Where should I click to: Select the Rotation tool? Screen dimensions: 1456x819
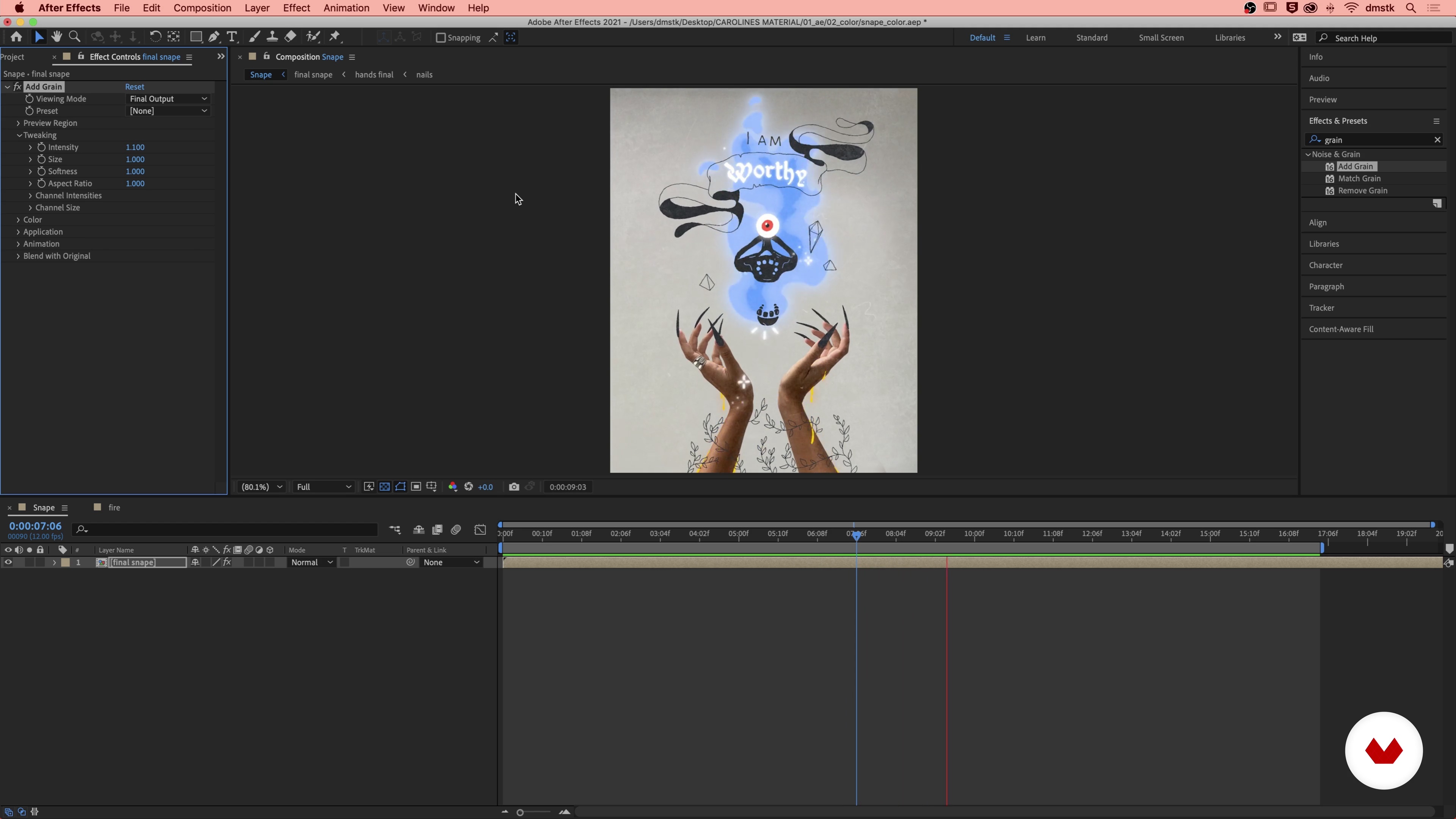(x=155, y=37)
